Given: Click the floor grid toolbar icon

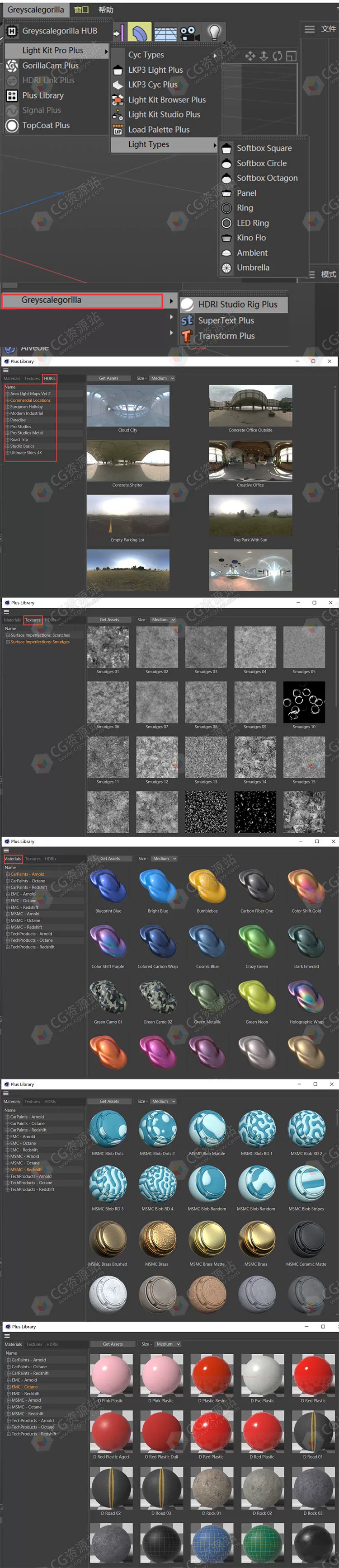Looking at the screenshot, I should 165,33.
